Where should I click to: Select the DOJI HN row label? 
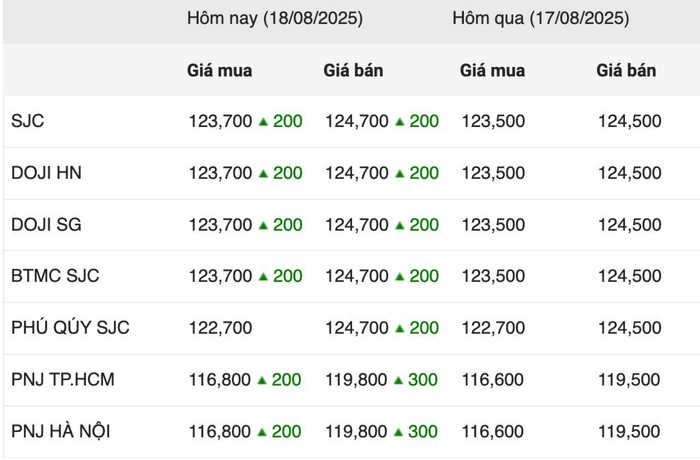pyautogui.click(x=46, y=173)
